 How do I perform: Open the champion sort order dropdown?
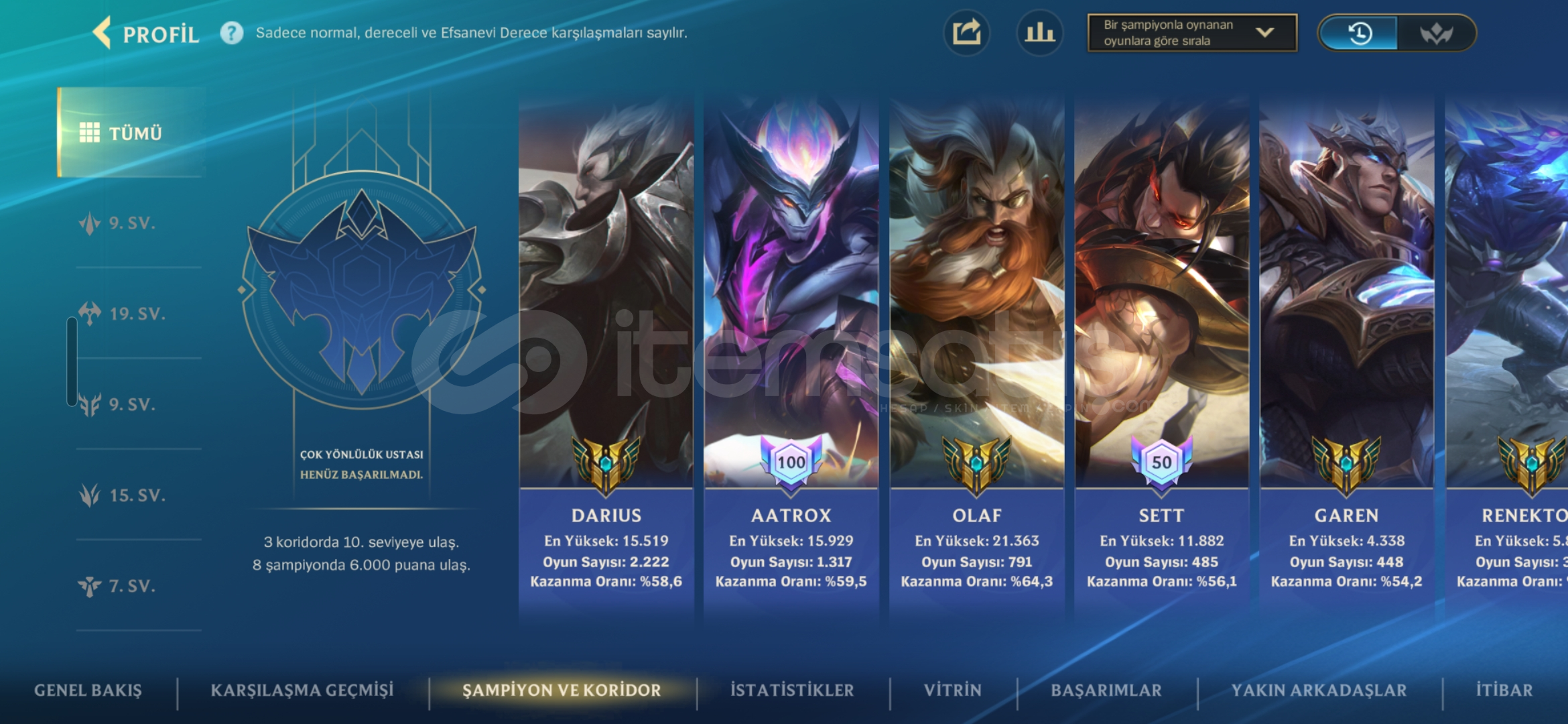pos(1192,33)
